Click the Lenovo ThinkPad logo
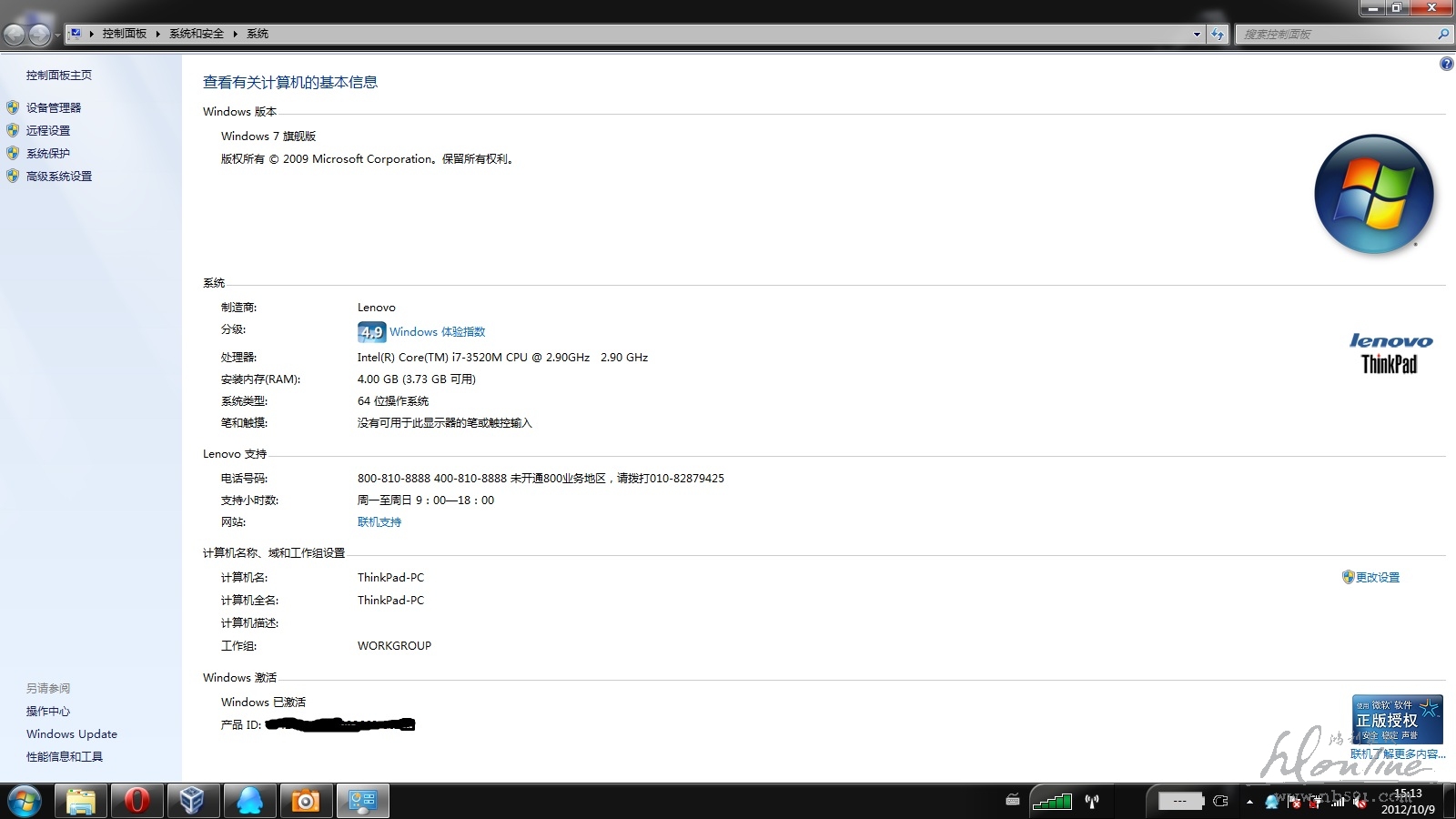Viewport: 1456px width, 819px height. click(1390, 353)
